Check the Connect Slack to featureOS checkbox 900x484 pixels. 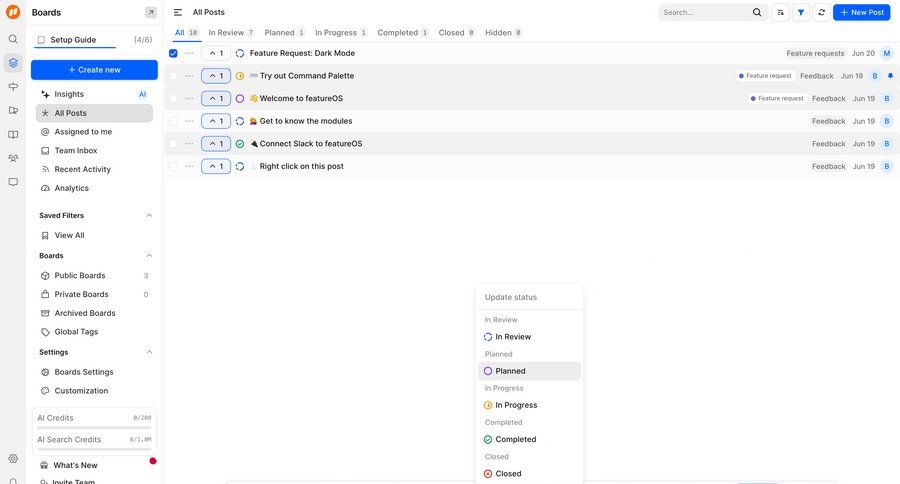173,144
